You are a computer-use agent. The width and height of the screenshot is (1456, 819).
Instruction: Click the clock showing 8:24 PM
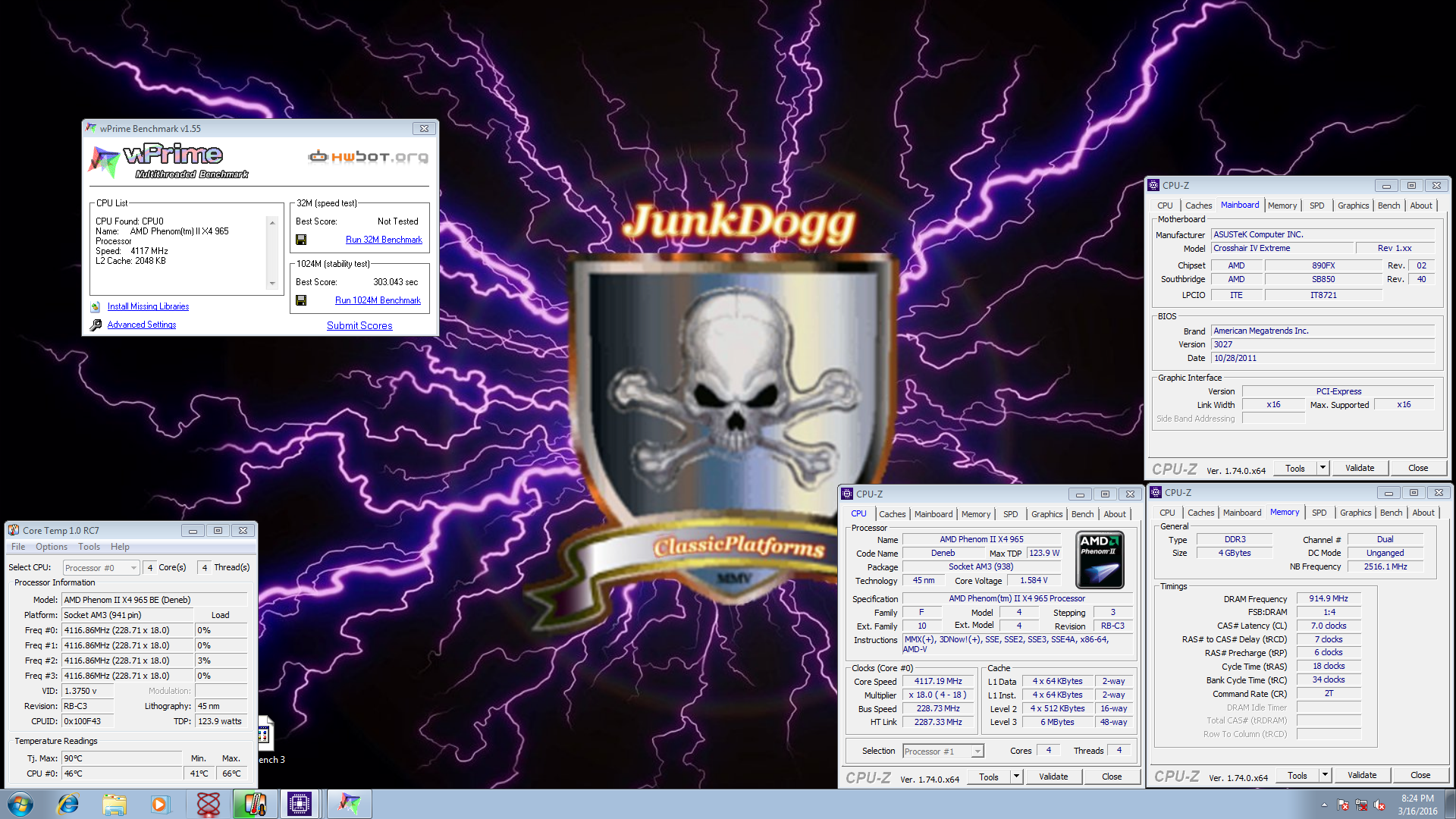(x=1417, y=799)
